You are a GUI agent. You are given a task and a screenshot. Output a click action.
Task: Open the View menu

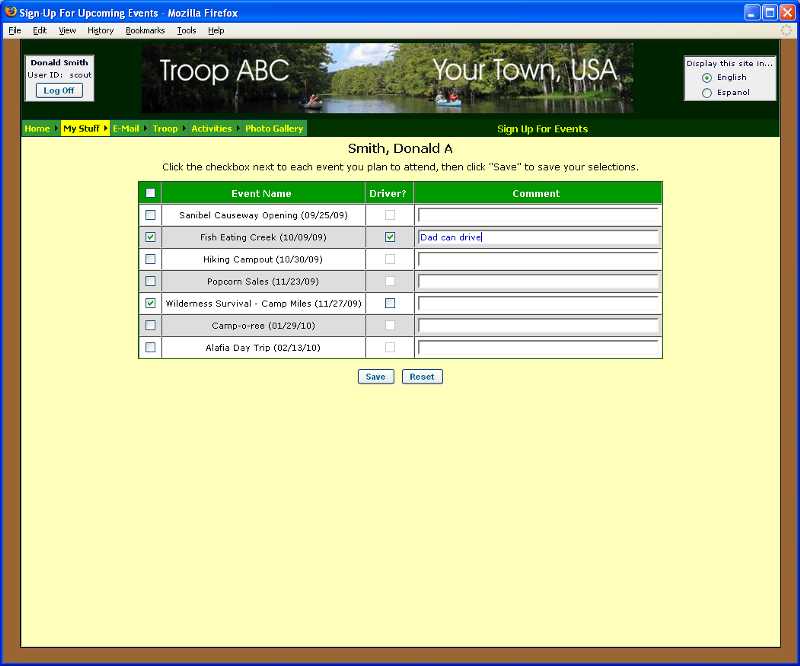[67, 31]
